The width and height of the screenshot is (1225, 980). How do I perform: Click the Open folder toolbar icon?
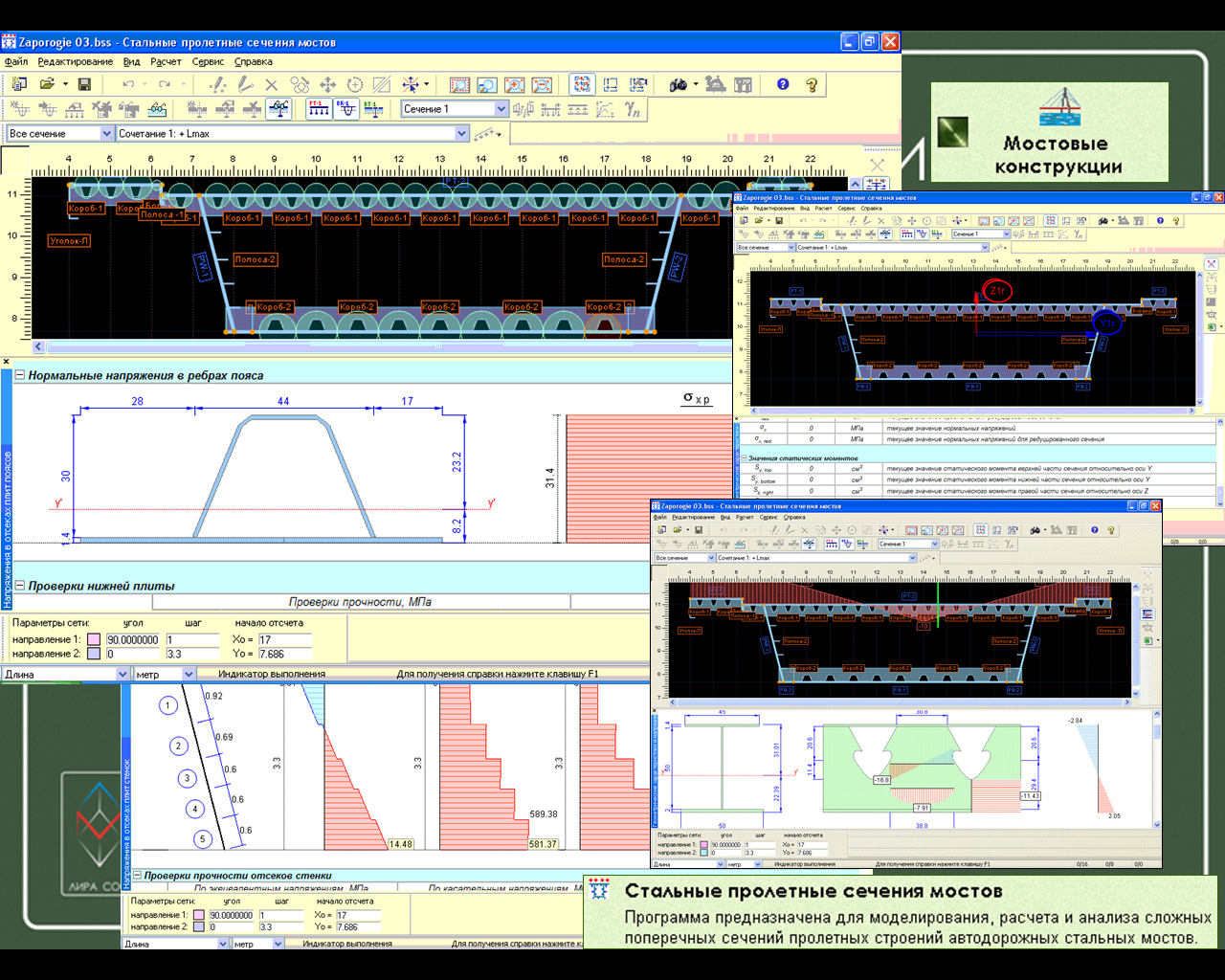pyautogui.click(x=47, y=84)
